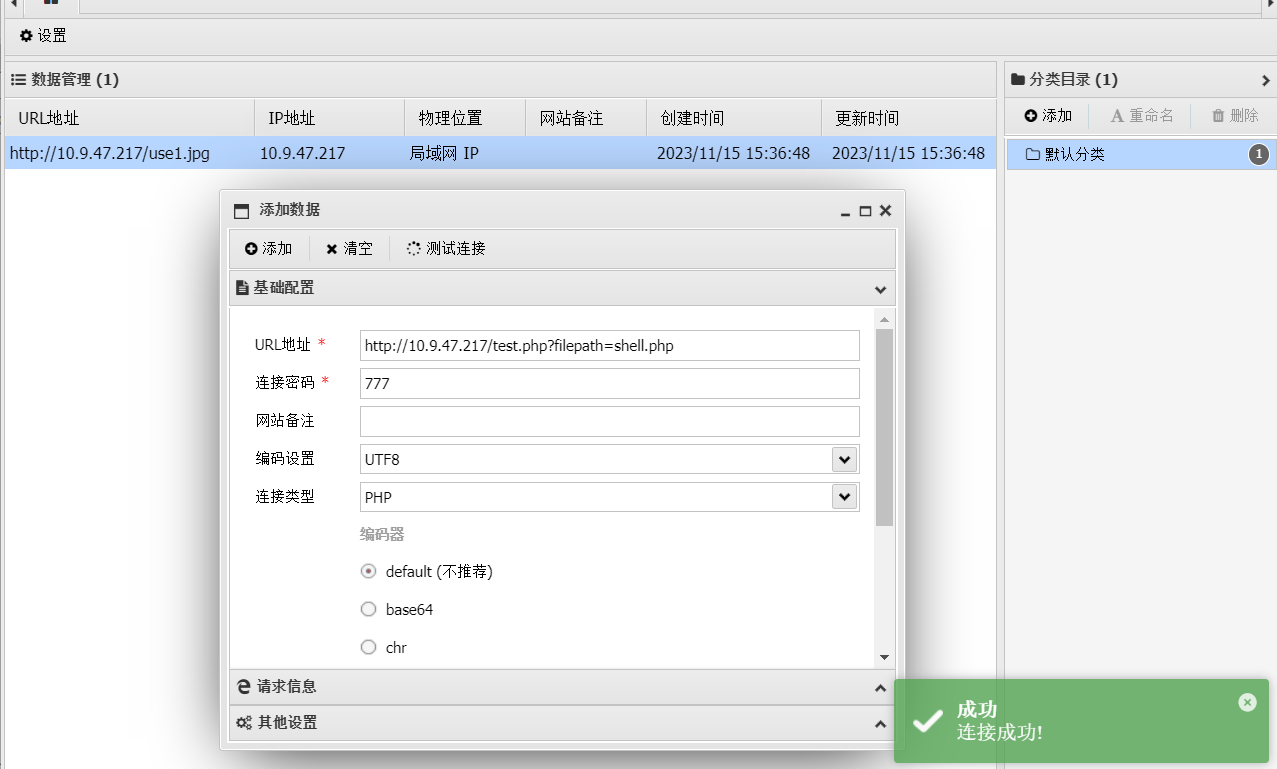The image size is (1277, 769).
Task: Sort by URL地址 column header
Action: click(129, 118)
